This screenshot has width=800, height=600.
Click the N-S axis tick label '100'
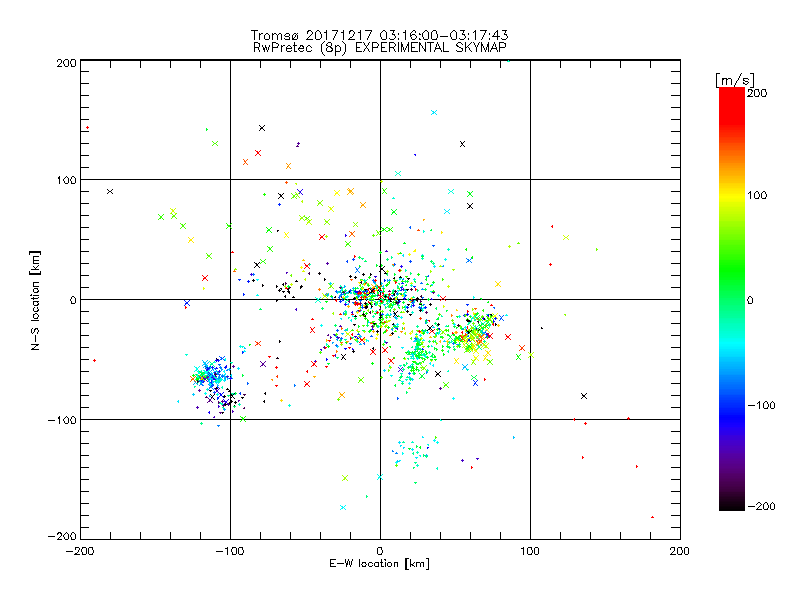point(66,180)
